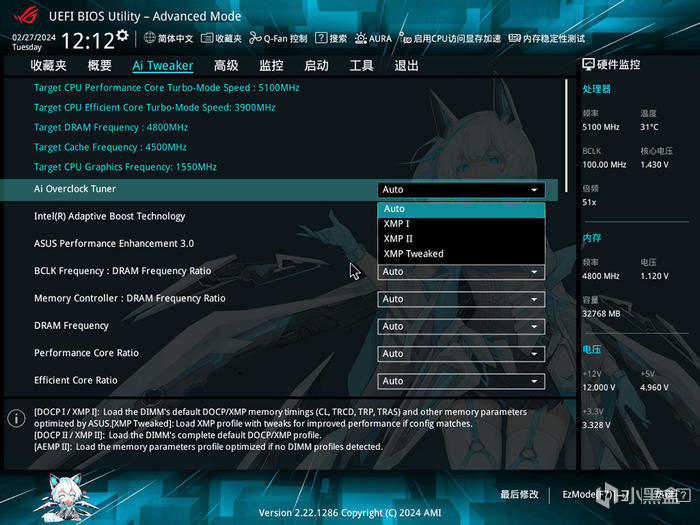Collapse the Ai Overclock Tuner dropdown
Viewport: 700px width, 525px height.
pyautogui.click(x=461, y=190)
